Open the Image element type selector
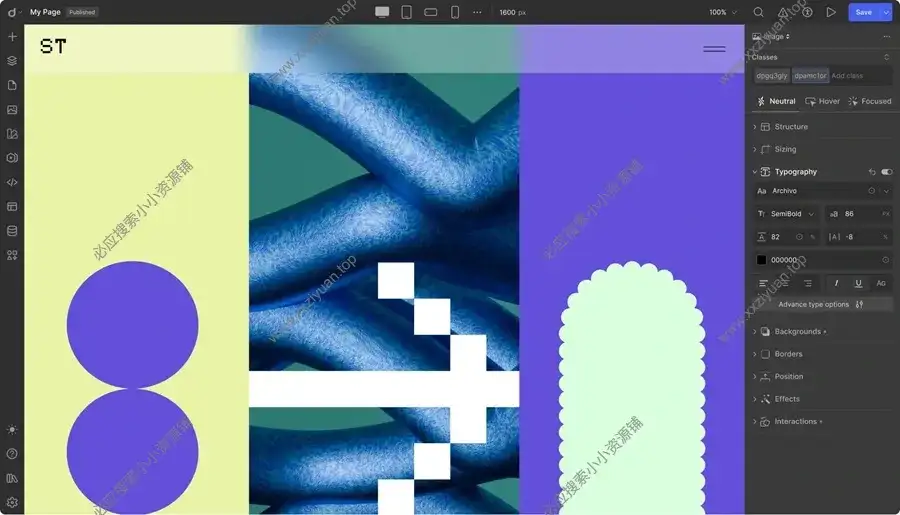The height and width of the screenshot is (515, 900). (772, 36)
